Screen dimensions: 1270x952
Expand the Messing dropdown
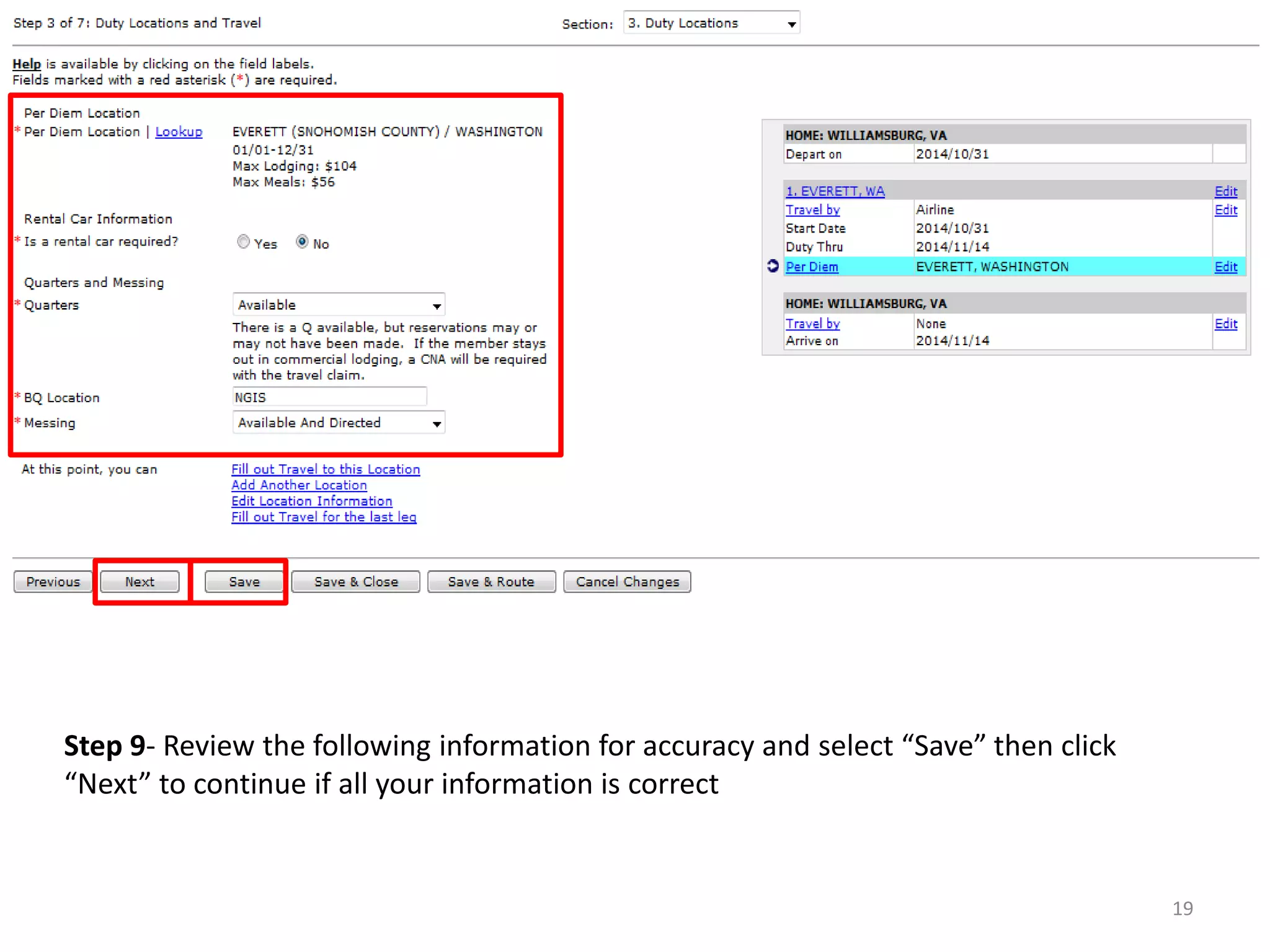pyautogui.click(x=339, y=423)
